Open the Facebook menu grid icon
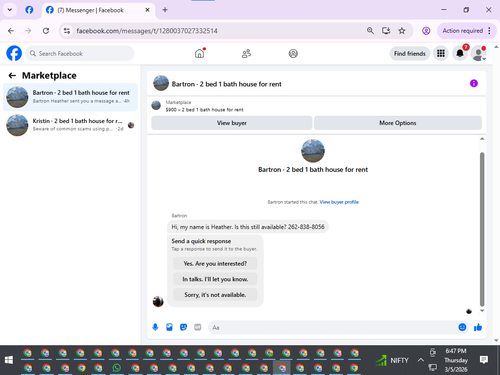 click(x=441, y=53)
